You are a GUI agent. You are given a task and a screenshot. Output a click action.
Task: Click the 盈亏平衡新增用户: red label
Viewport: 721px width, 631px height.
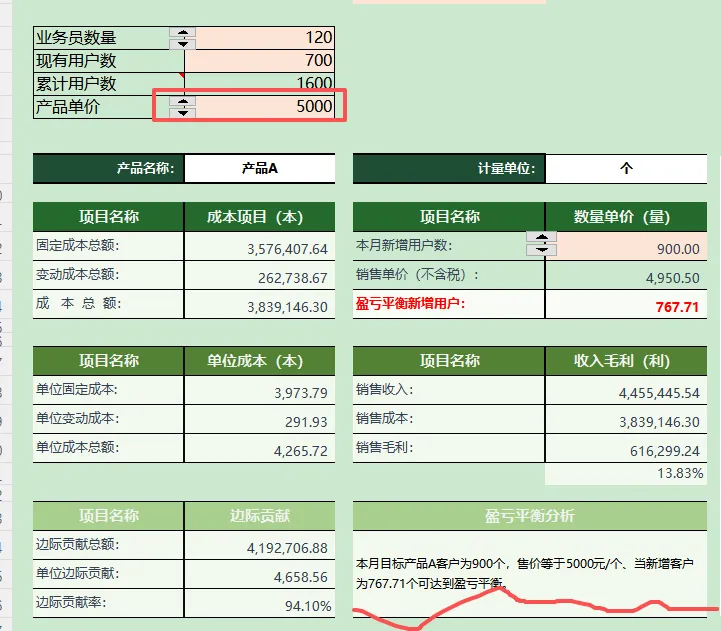410,304
